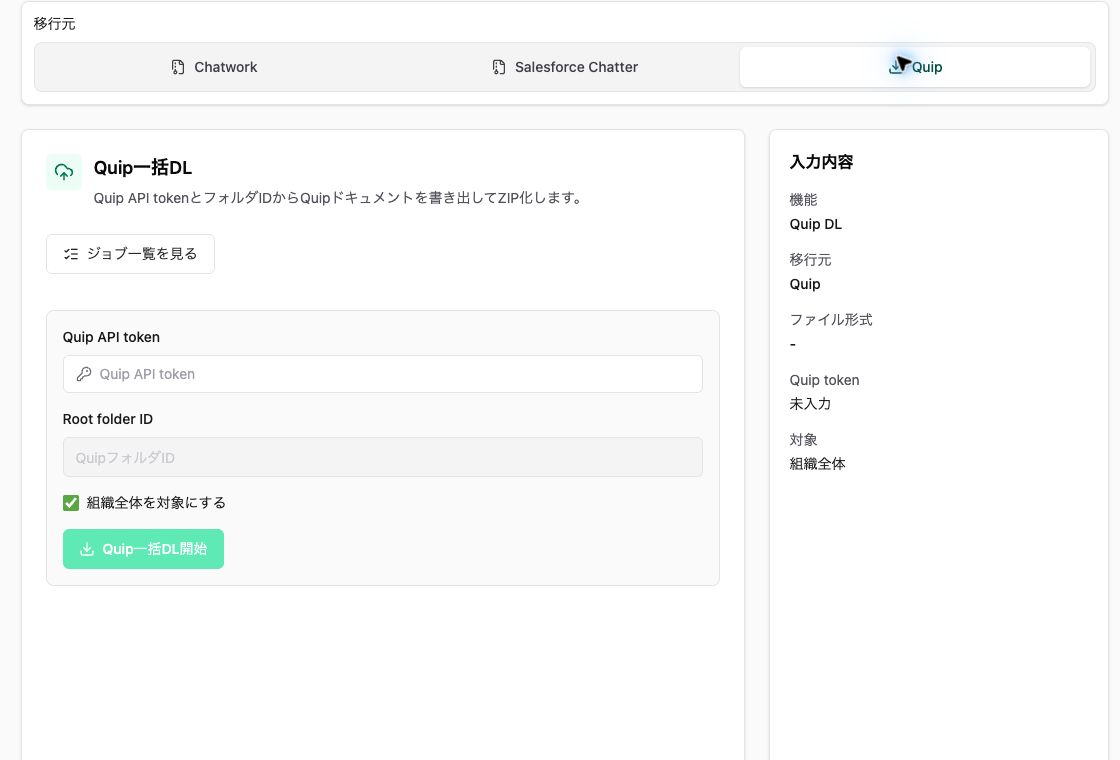Switch to Salesforce Chatter tab
This screenshot has width=1120, height=760.
[x=565, y=67]
